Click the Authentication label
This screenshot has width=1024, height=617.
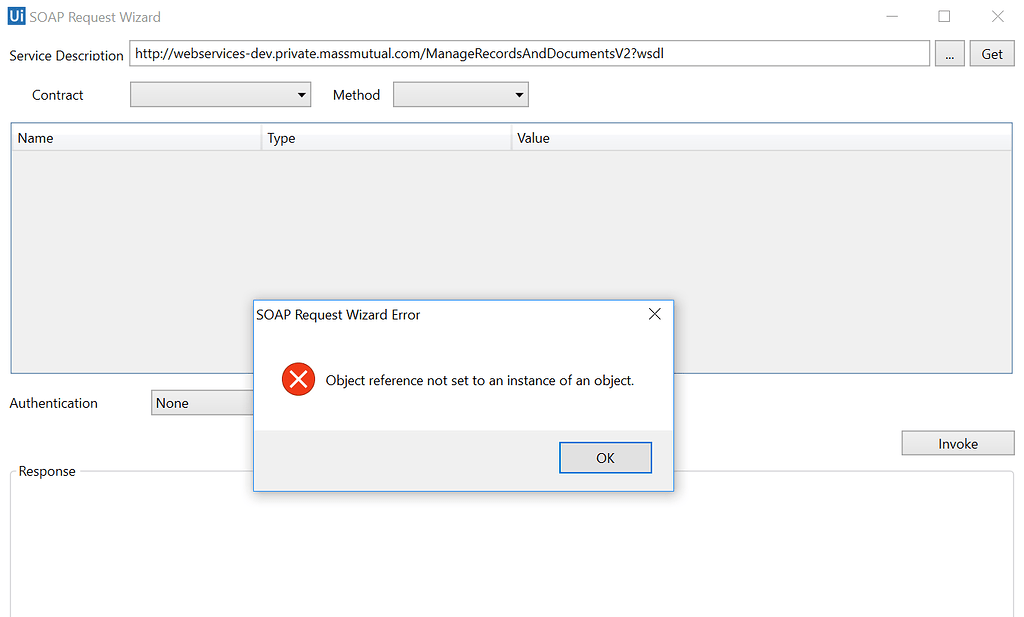(53, 402)
